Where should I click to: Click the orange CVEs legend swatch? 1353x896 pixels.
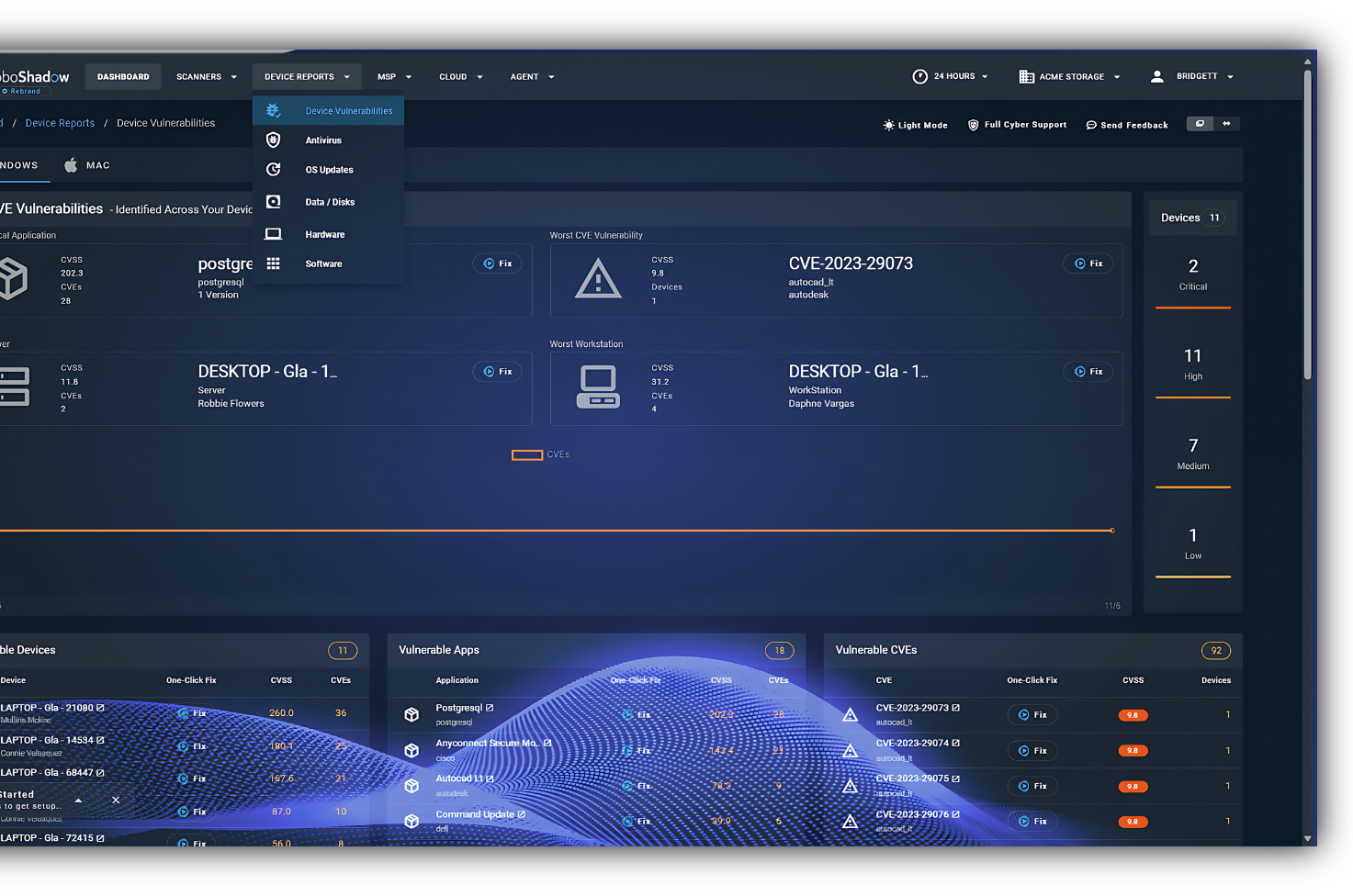click(525, 454)
